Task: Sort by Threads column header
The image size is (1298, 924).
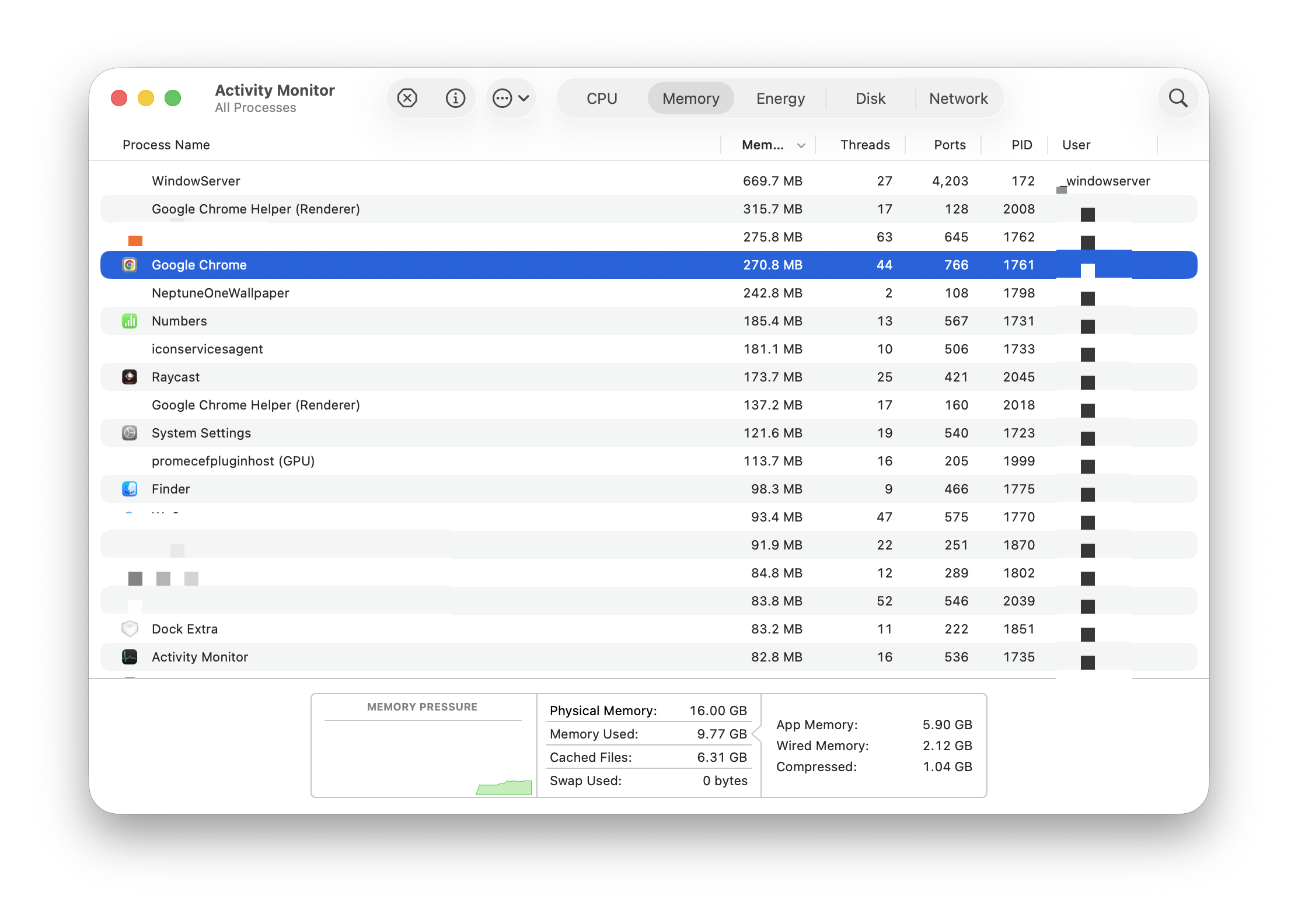Action: (865, 145)
